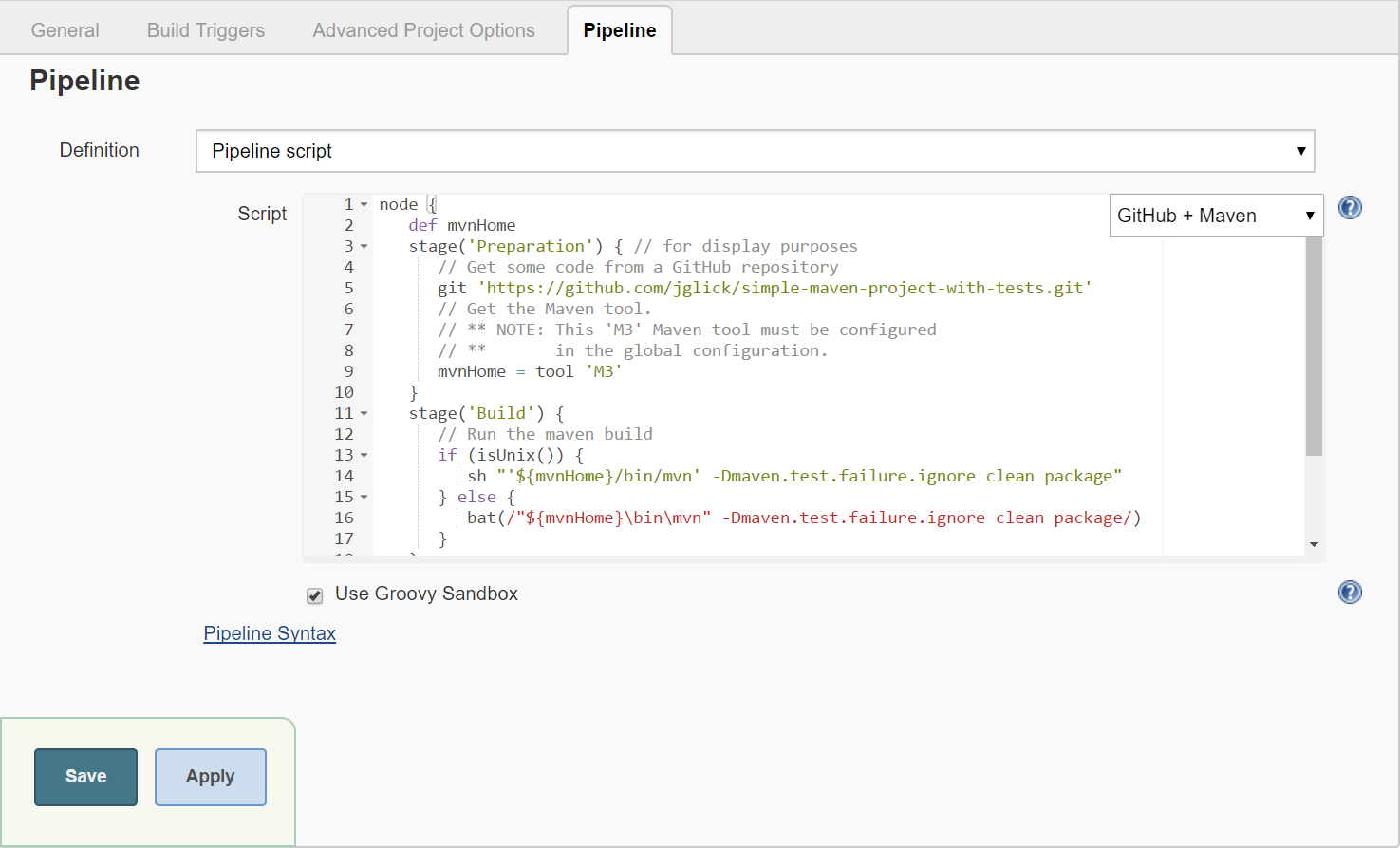This screenshot has height=848, width=1400.
Task: Click the 'in the global configuration.' comment line
Action: [x=632, y=350]
